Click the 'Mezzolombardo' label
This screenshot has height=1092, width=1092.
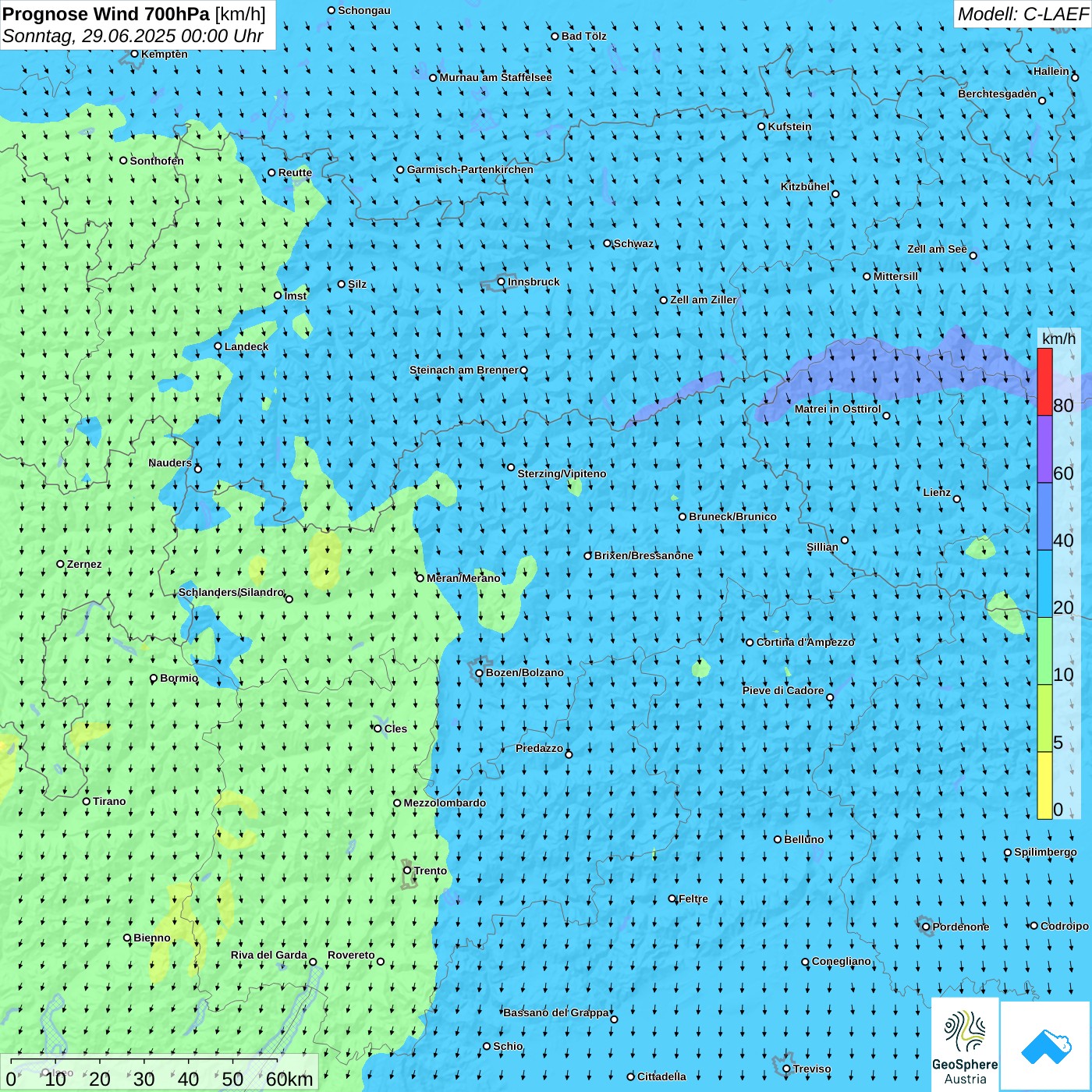click(445, 803)
